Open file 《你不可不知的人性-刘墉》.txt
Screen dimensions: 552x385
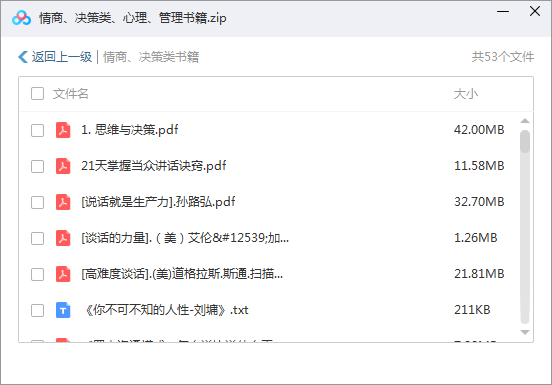pyautogui.click(x=166, y=310)
